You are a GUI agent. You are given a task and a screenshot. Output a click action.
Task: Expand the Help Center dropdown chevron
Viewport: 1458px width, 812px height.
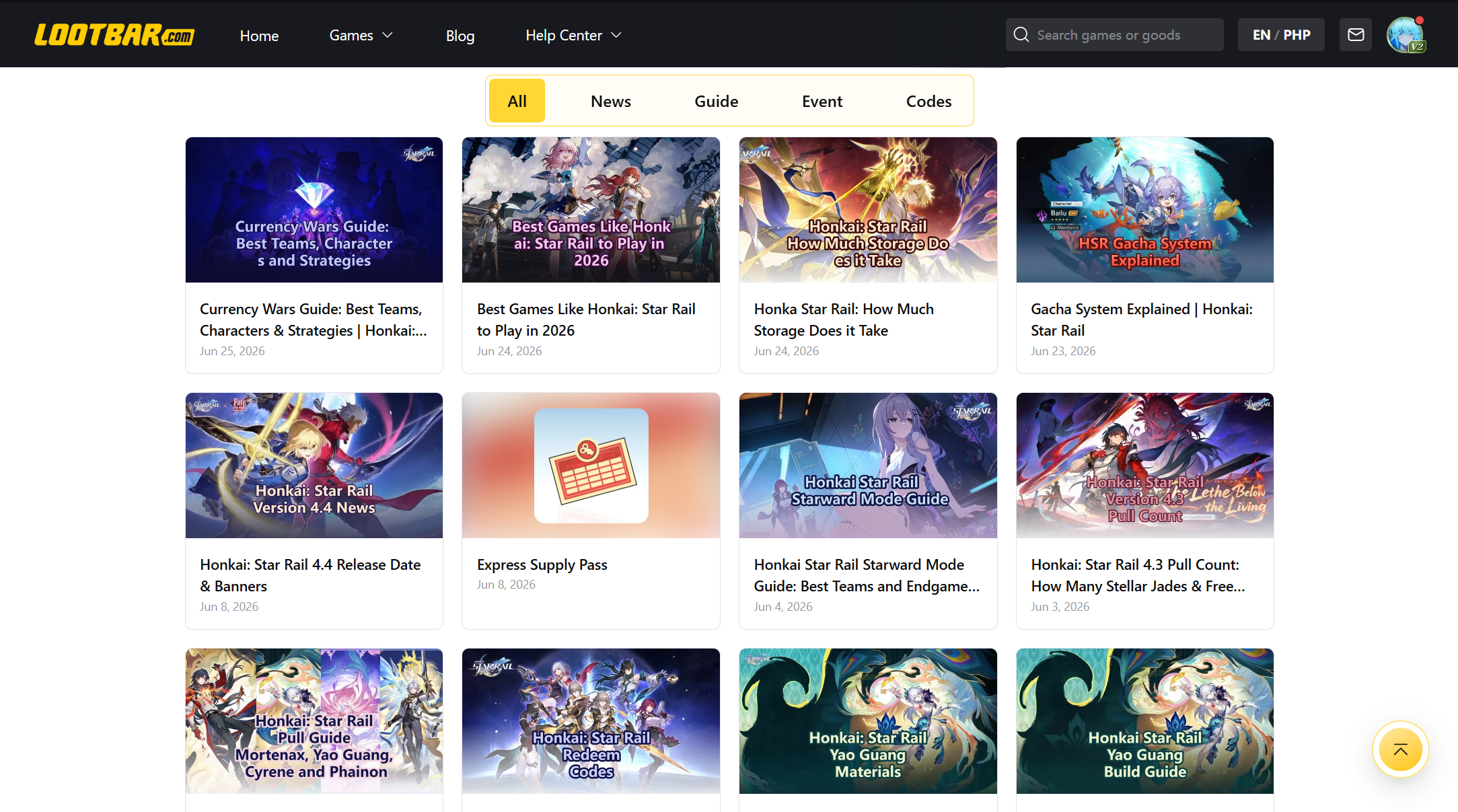[616, 35]
